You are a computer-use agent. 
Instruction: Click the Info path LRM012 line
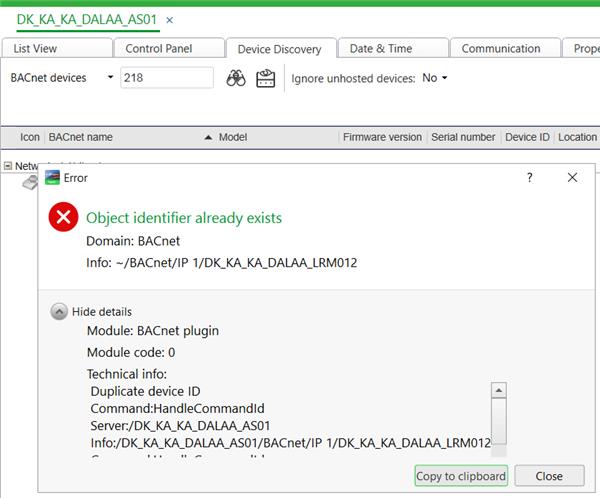tap(222, 263)
